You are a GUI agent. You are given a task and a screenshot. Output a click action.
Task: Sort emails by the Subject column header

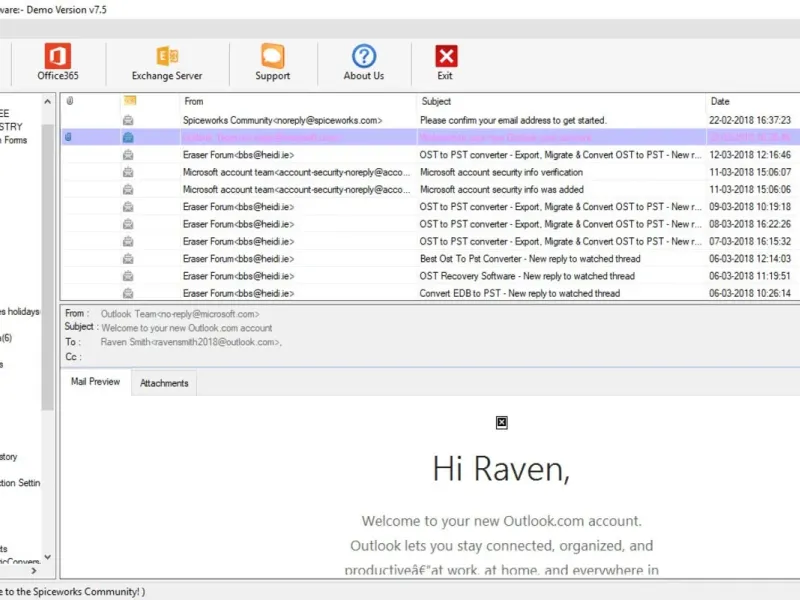tap(436, 101)
